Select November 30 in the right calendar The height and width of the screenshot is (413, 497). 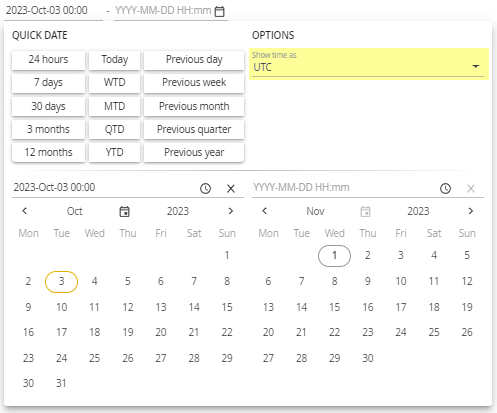click(x=368, y=358)
